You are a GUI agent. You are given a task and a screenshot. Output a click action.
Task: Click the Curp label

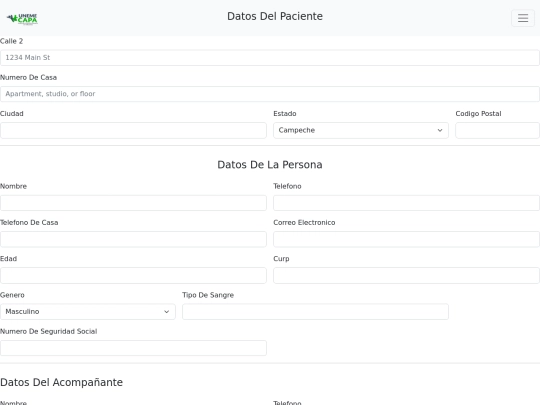coord(281,259)
